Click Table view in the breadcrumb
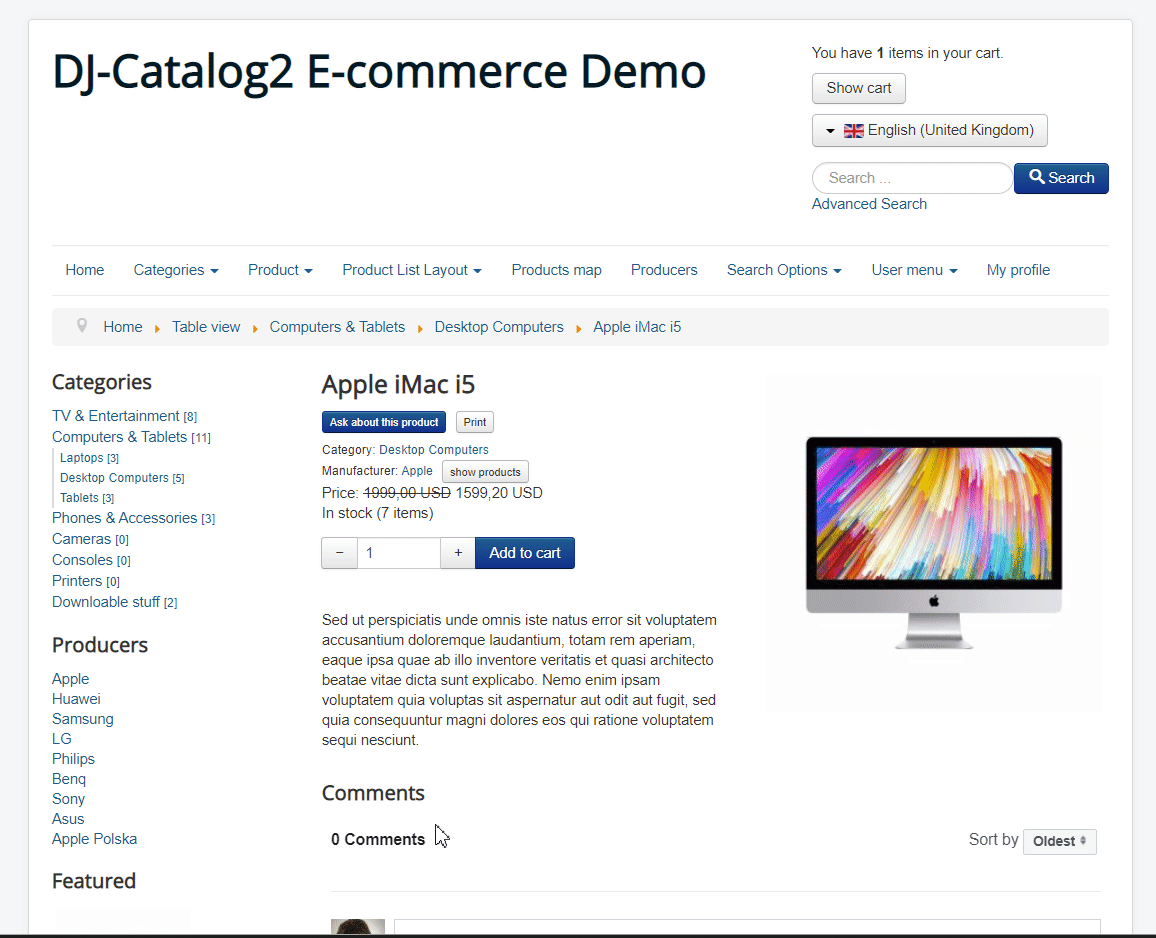This screenshot has height=938, width=1156. [206, 327]
